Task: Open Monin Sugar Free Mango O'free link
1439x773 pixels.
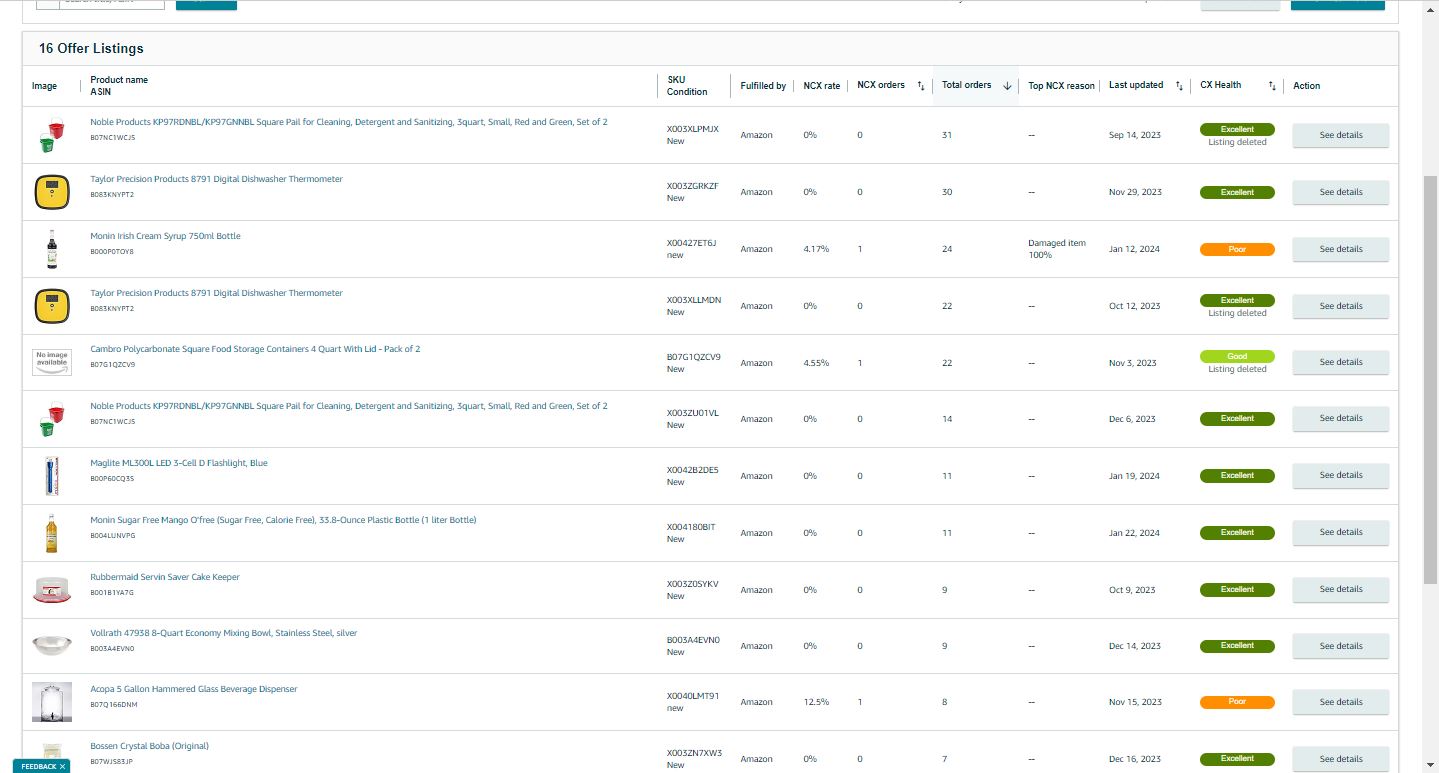Action: [x=283, y=520]
